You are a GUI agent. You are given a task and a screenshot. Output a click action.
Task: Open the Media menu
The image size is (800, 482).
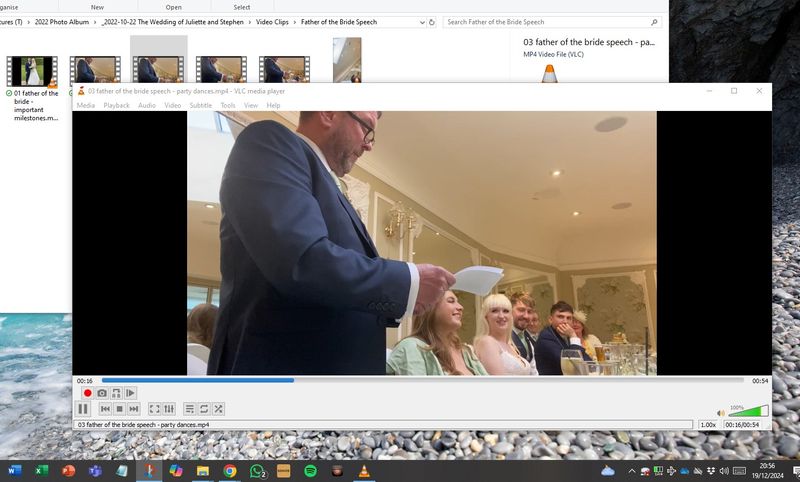86,105
